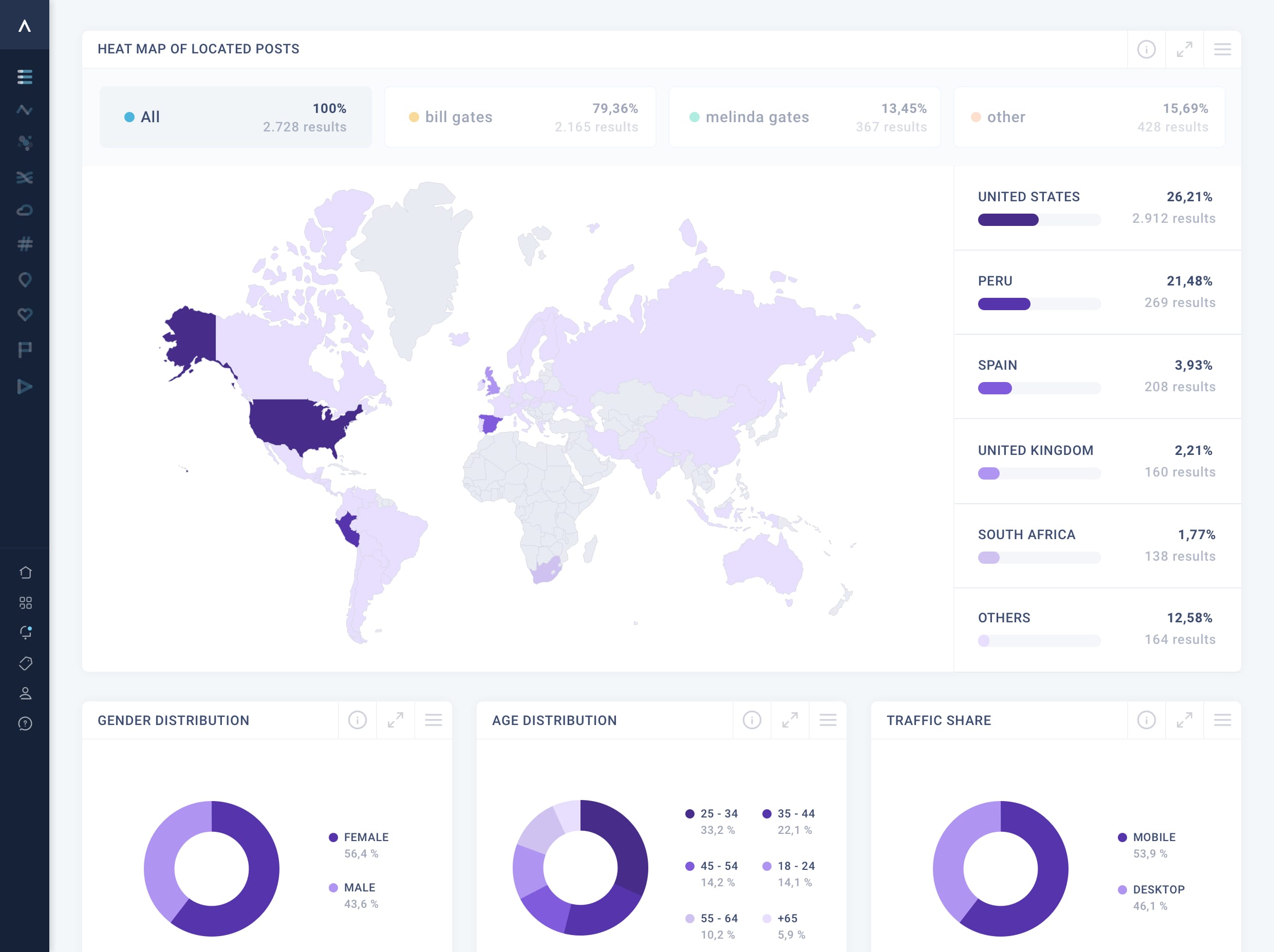The image size is (1274, 952).
Task: Open the line chart analytics icon in sidebar
Action: [25, 109]
